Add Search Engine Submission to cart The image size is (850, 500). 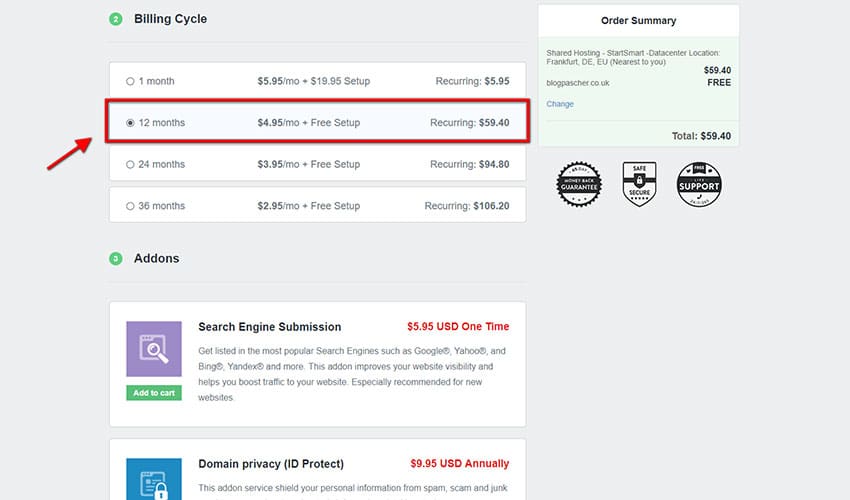[x=154, y=393]
